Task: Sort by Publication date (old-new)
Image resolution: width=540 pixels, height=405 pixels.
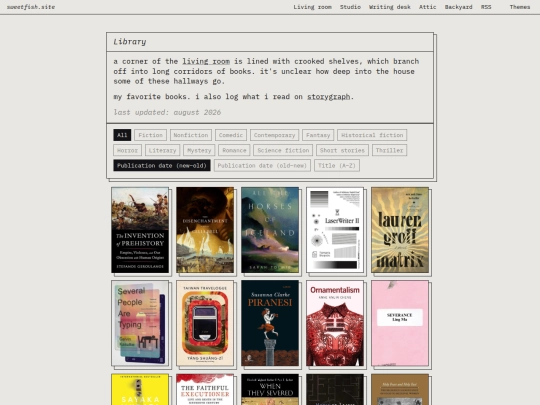Action: 262,165
